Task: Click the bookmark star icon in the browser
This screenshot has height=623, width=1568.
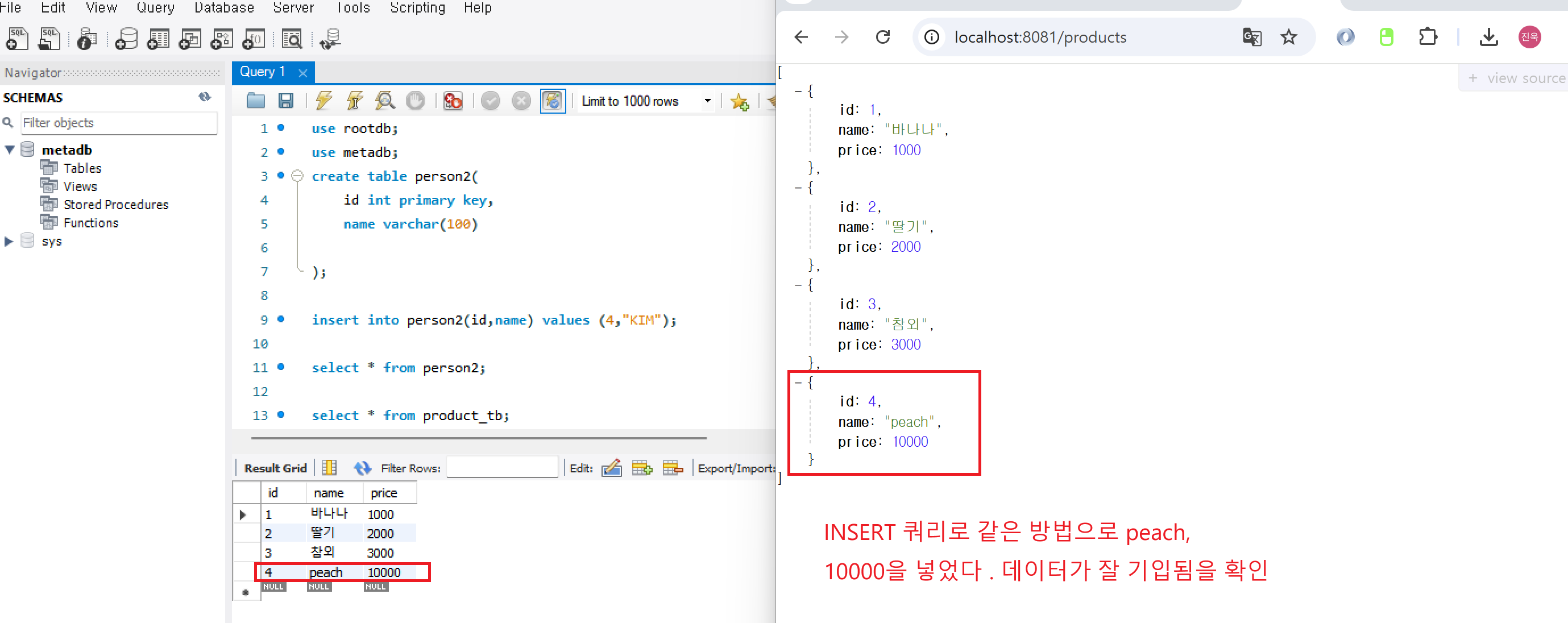Action: pyautogui.click(x=1288, y=38)
